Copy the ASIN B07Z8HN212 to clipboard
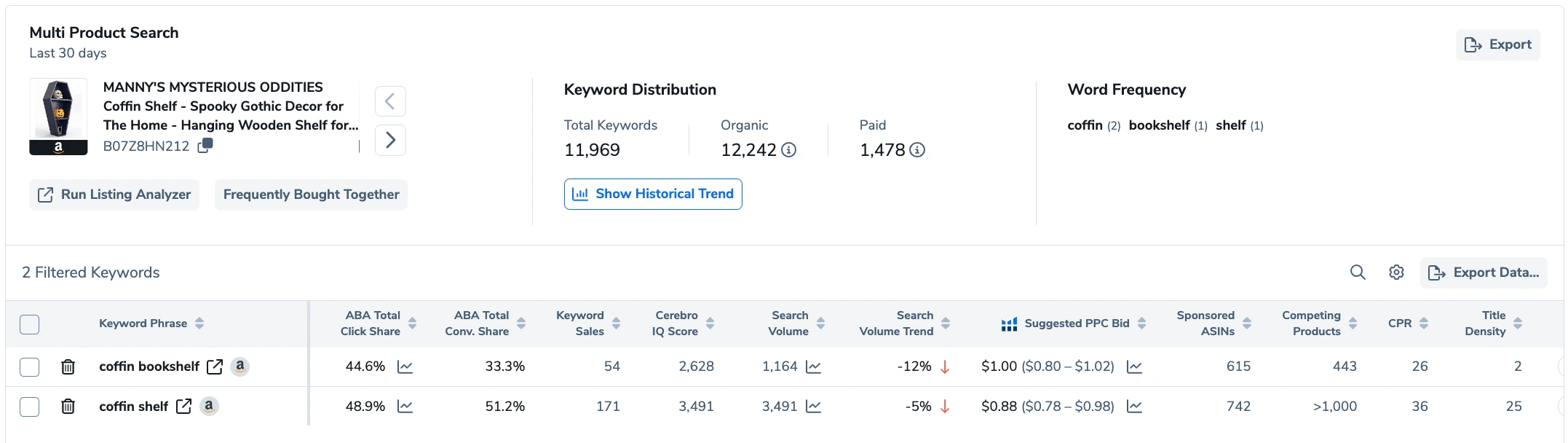 pos(206,145)
